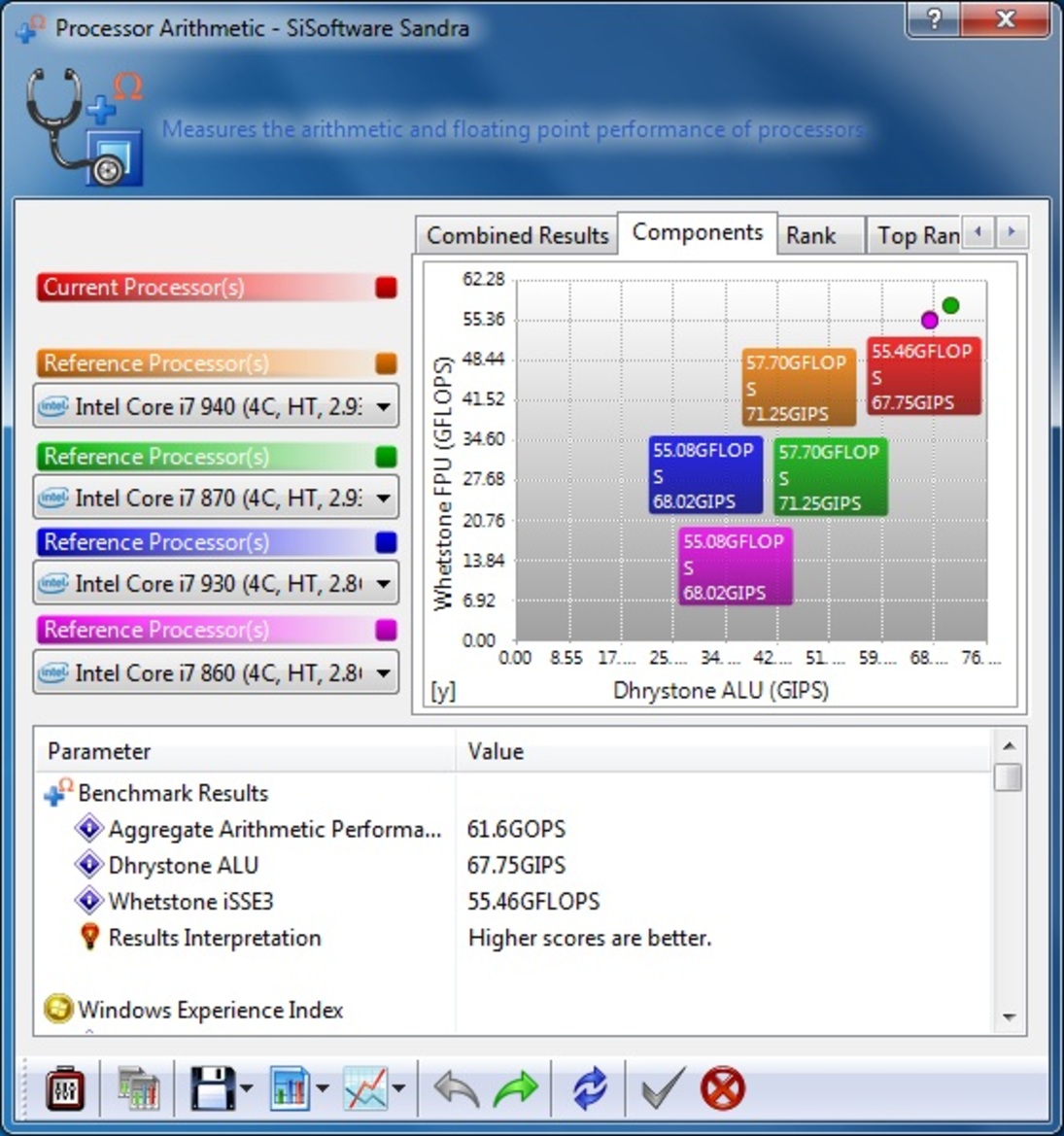
Task: Open the Intel Core i7 860 dropdown
Action: pyautogui.click(x=216, y=673)
